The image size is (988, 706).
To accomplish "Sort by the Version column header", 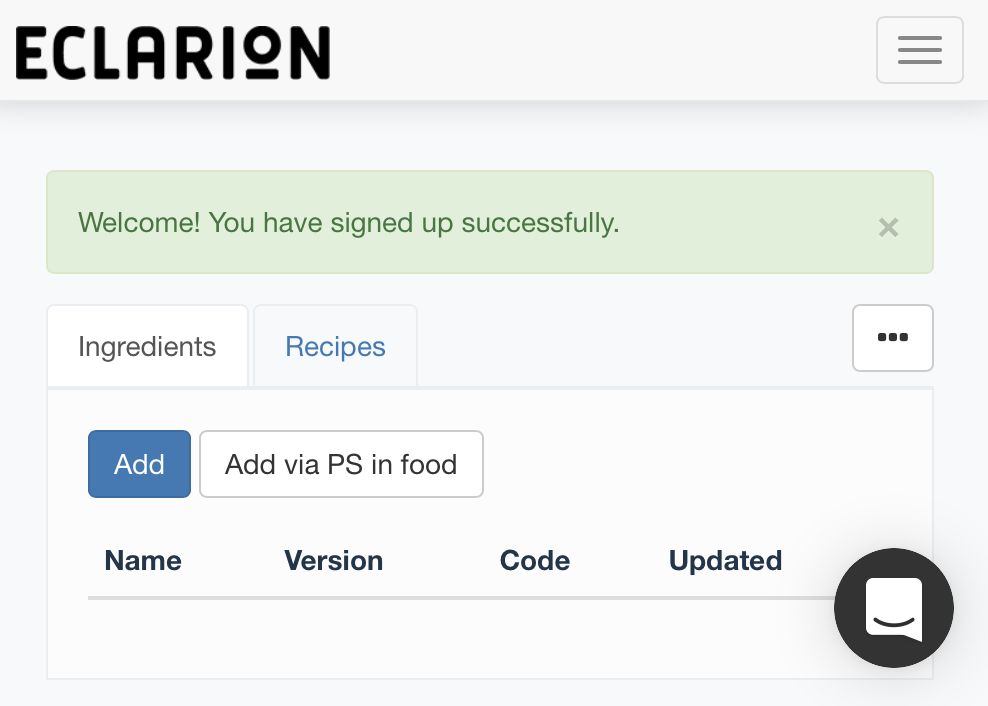I will point(333,560).
